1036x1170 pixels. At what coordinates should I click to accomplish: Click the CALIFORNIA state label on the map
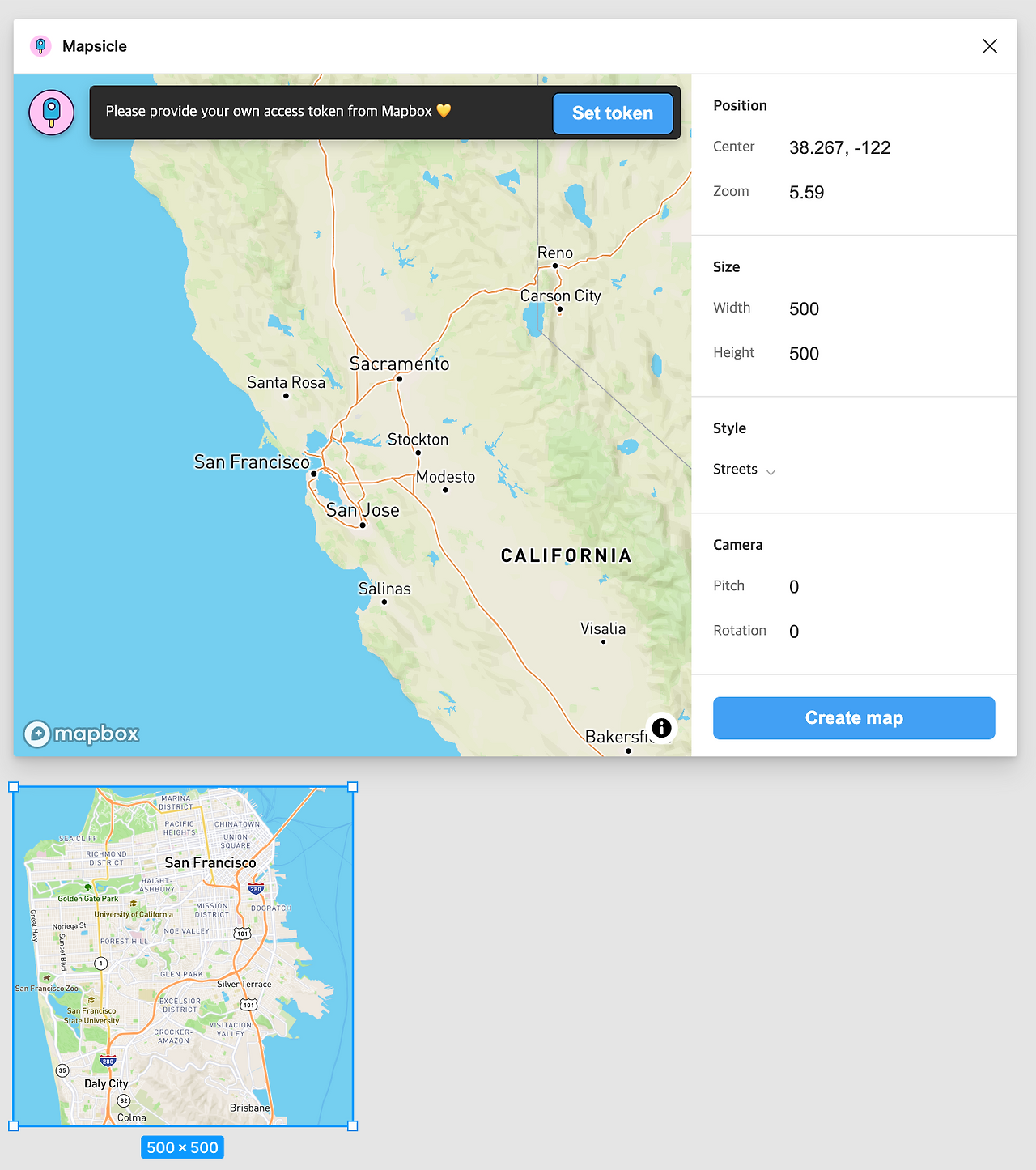point(567,555)
